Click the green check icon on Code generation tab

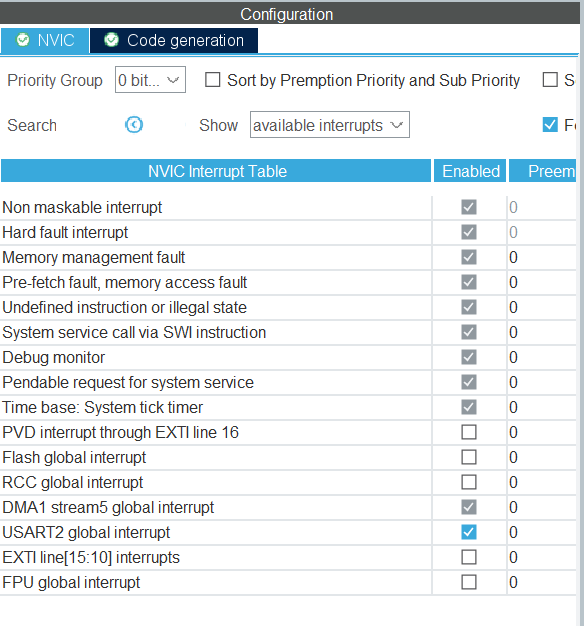pyautogui.click(x=111, y=40)
